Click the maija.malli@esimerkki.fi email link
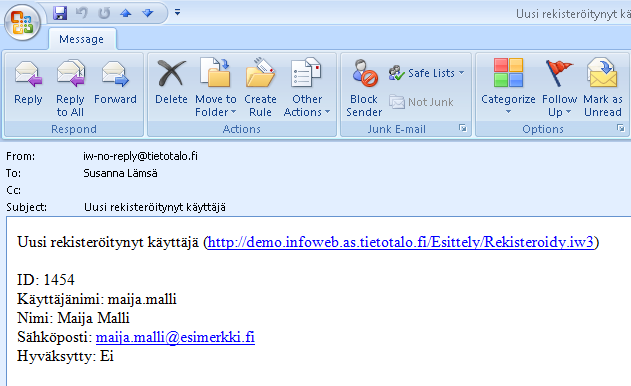This screenshot has height=386, width=631. [175, 337]
